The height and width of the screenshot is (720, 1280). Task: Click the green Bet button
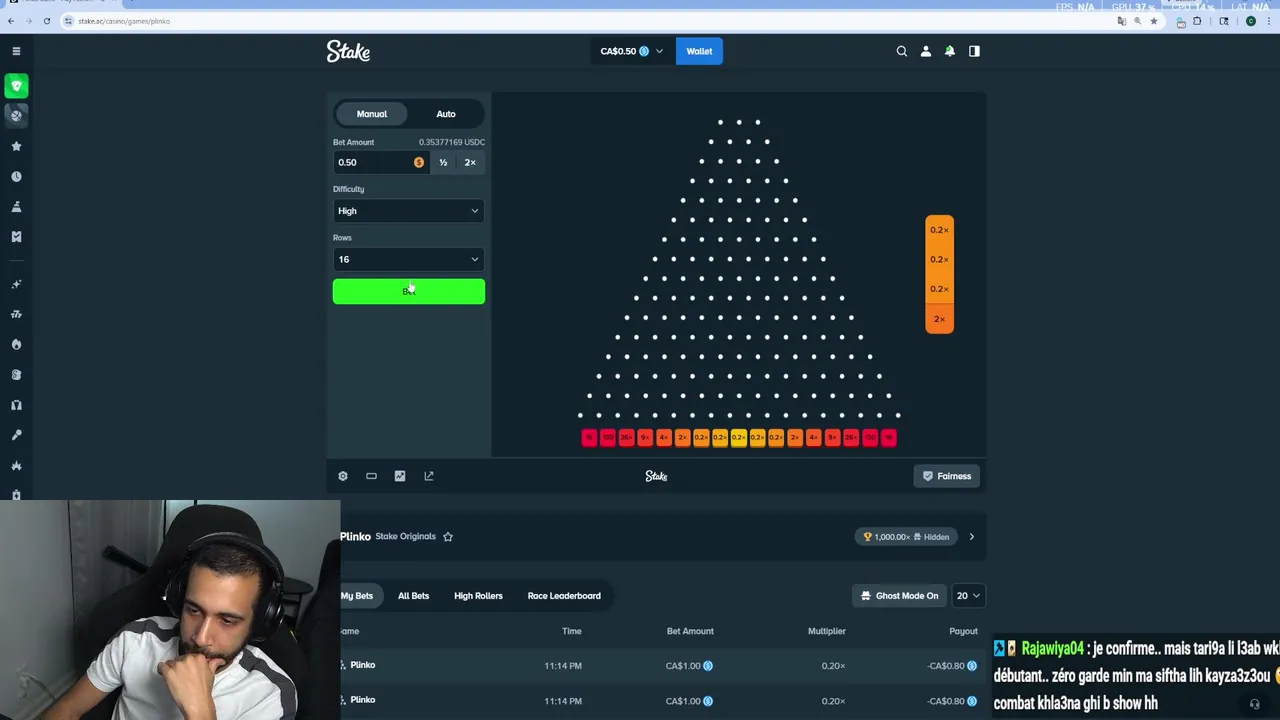tap(409, 291)
